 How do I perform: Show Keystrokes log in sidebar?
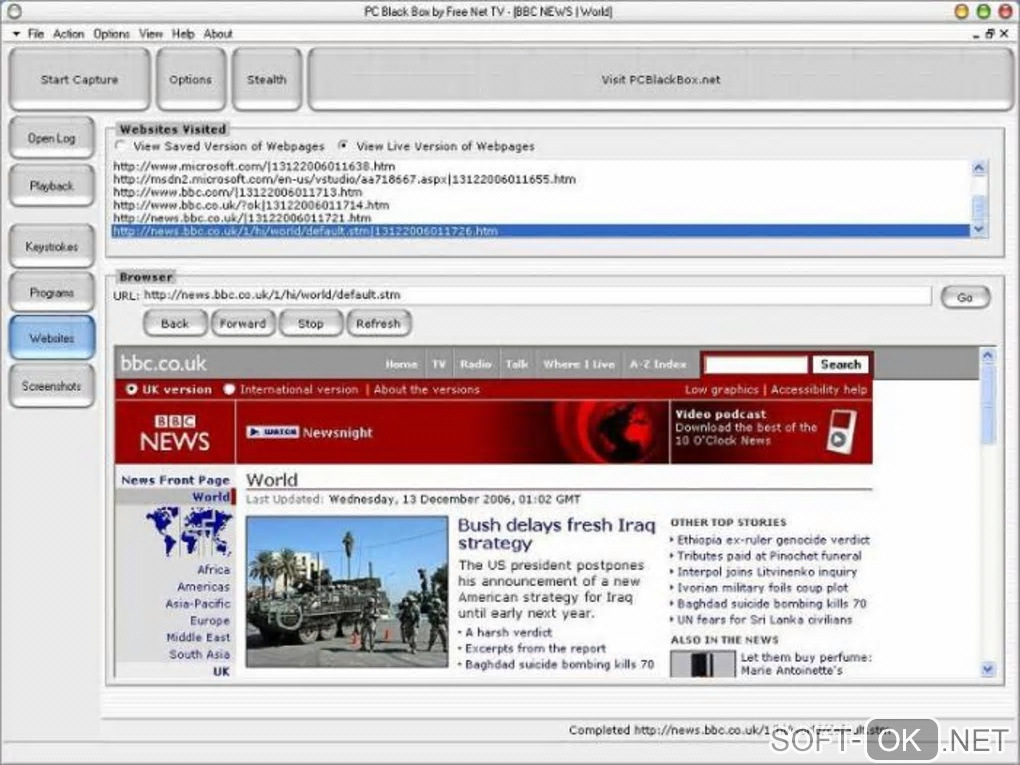[52, 247]
